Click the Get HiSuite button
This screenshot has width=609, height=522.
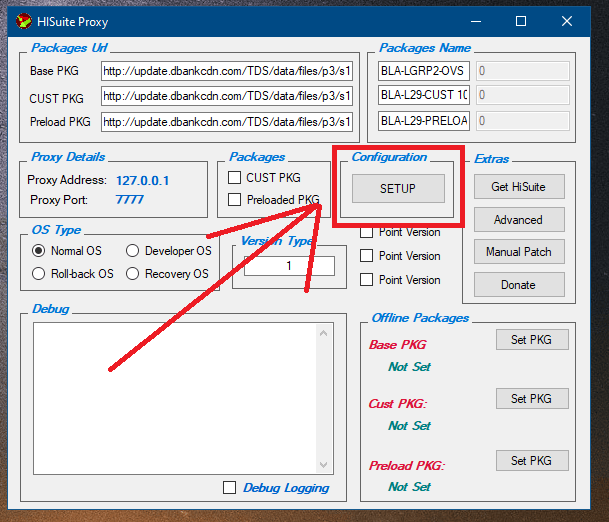click(x=519, y=186)
